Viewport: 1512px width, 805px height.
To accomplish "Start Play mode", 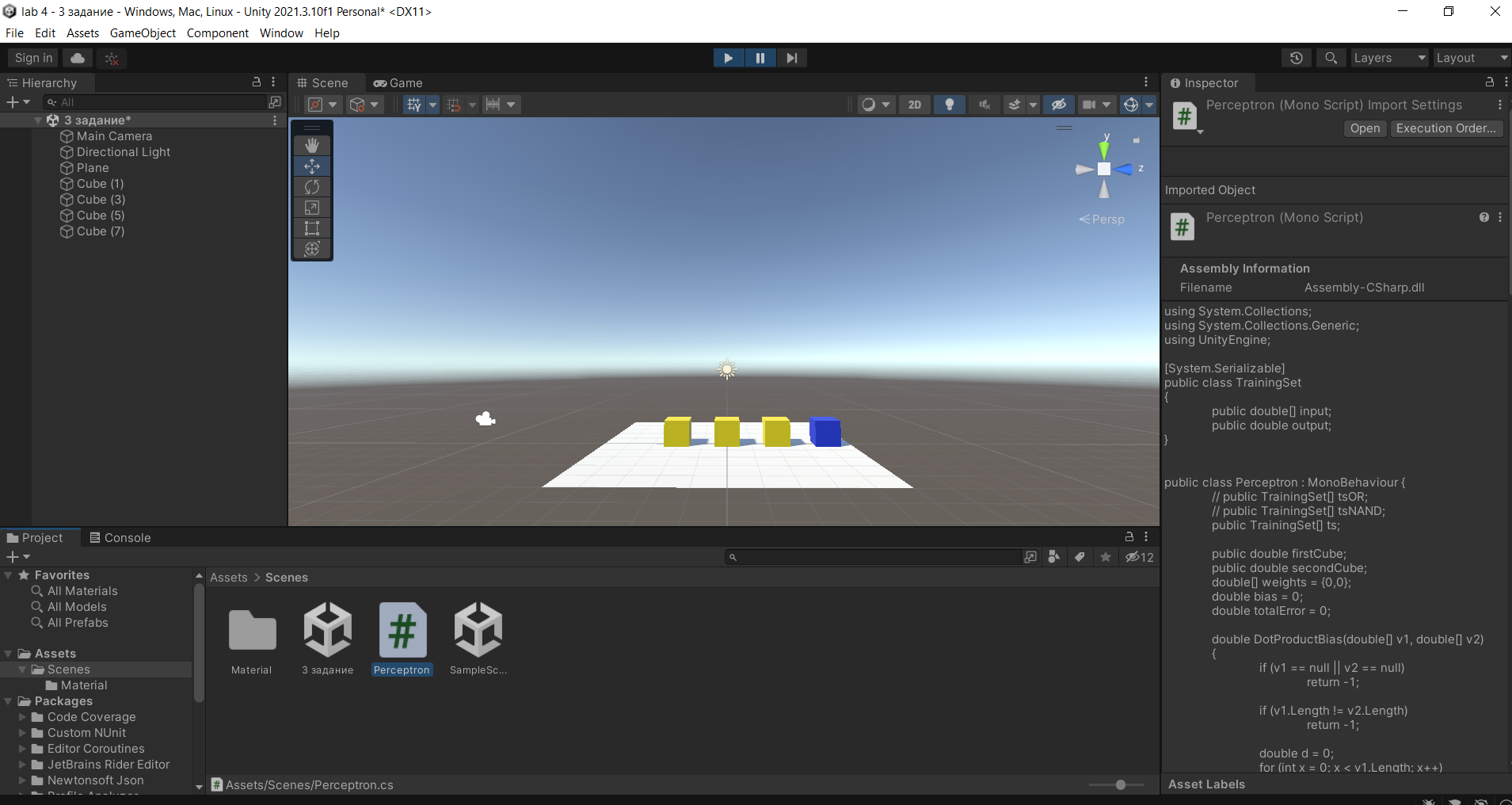I will point(729,58).
